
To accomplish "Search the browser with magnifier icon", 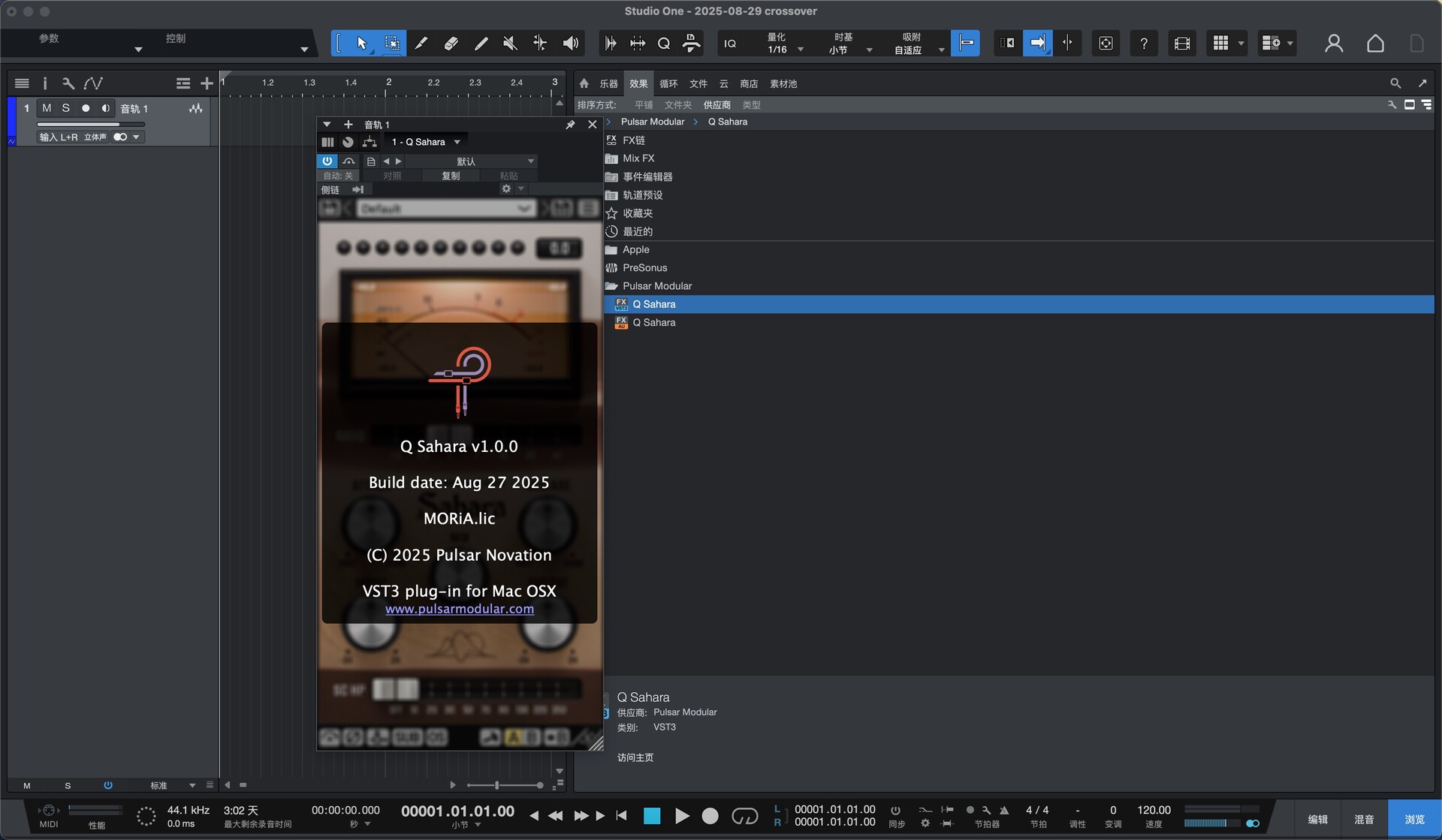I will coord(1395,83).
